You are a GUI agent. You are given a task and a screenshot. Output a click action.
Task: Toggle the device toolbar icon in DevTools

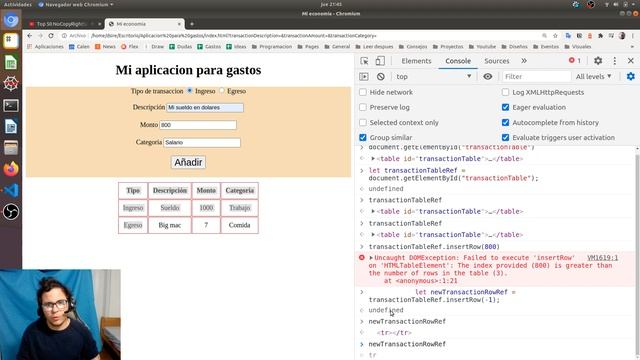(x=380, y=61)
